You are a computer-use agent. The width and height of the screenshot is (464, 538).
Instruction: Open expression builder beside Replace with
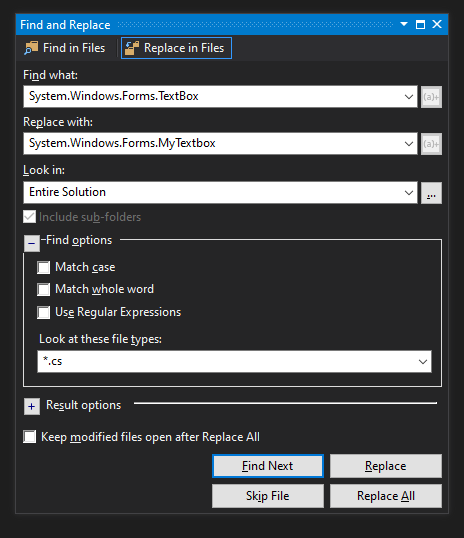pyautogui.click(x=431, y=144)
